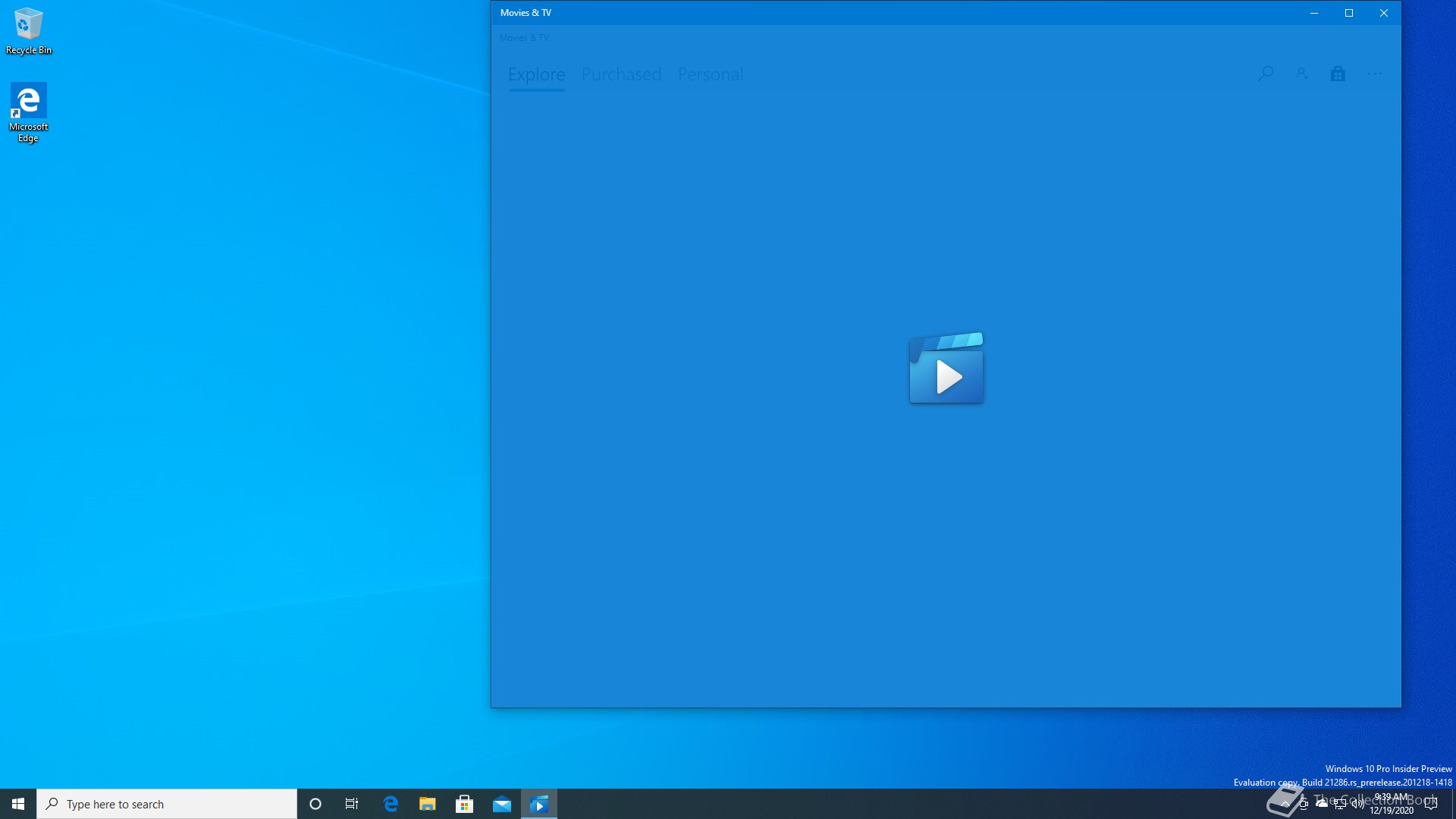Select the Recycle Bin desktop icon
This screenshot has width=1456, height=819.
(29, 32)
